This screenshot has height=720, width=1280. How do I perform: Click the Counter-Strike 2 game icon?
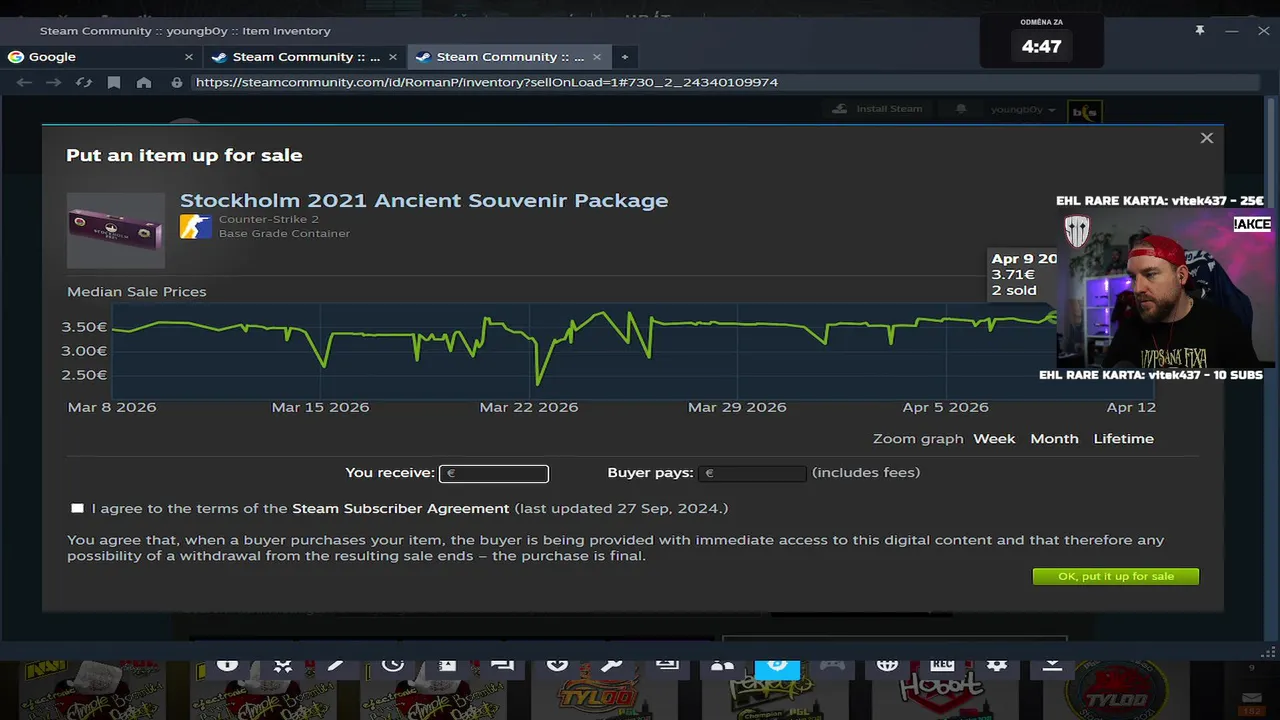(x=196, y=226)
